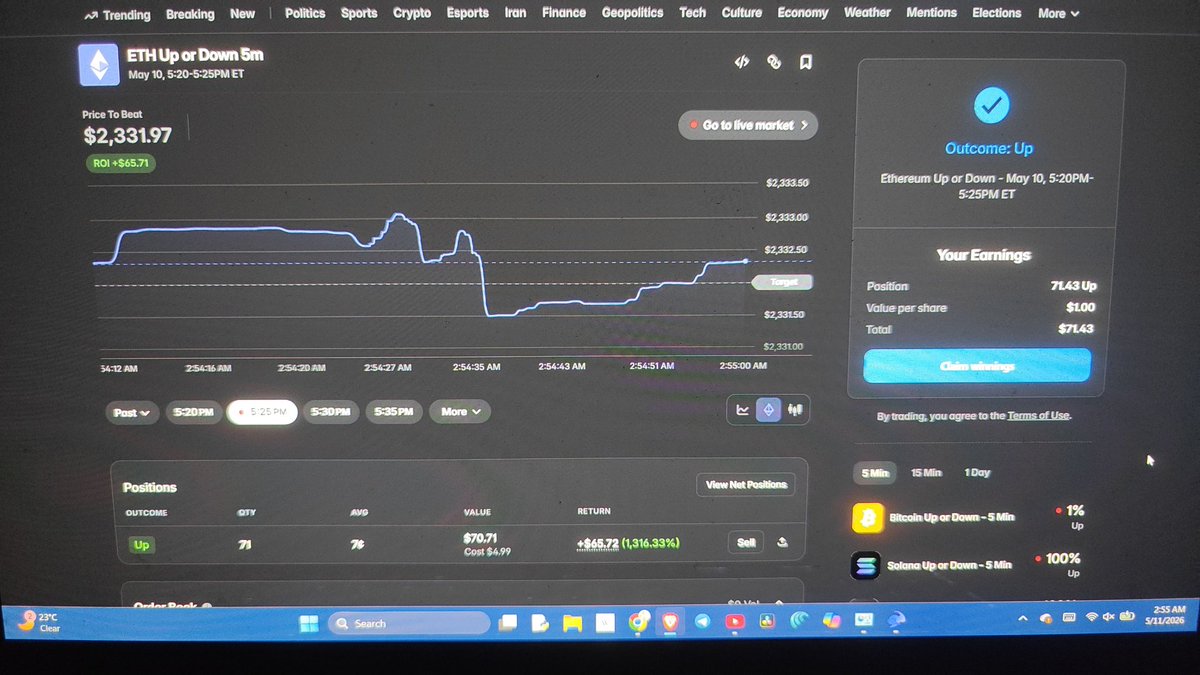The height and width of the screenshot is (675, 1200).
Task: Select the 5:25 PM time slot
Action: click(x=262, y=412)
